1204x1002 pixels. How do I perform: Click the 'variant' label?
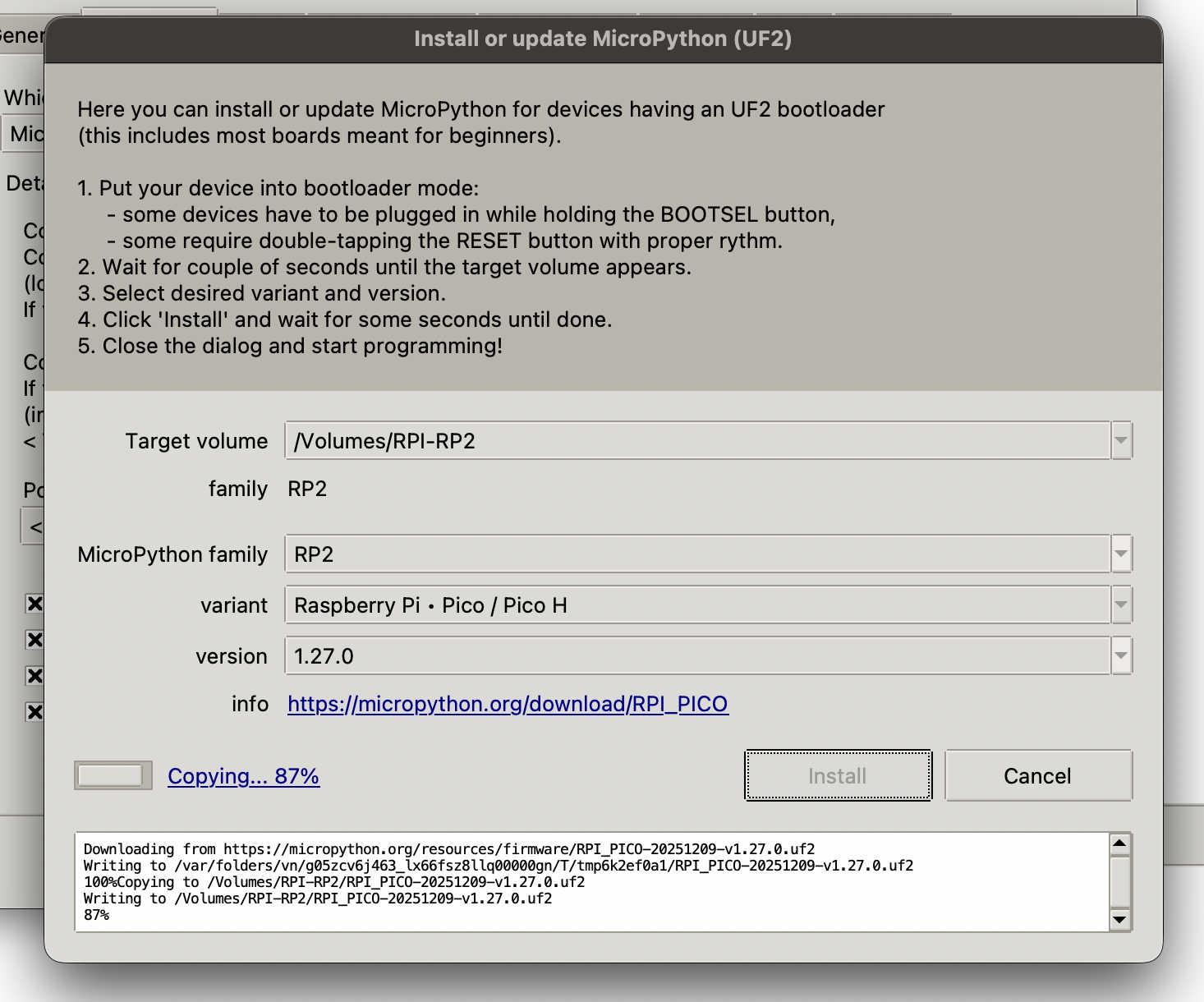click(x=234, y=605)
